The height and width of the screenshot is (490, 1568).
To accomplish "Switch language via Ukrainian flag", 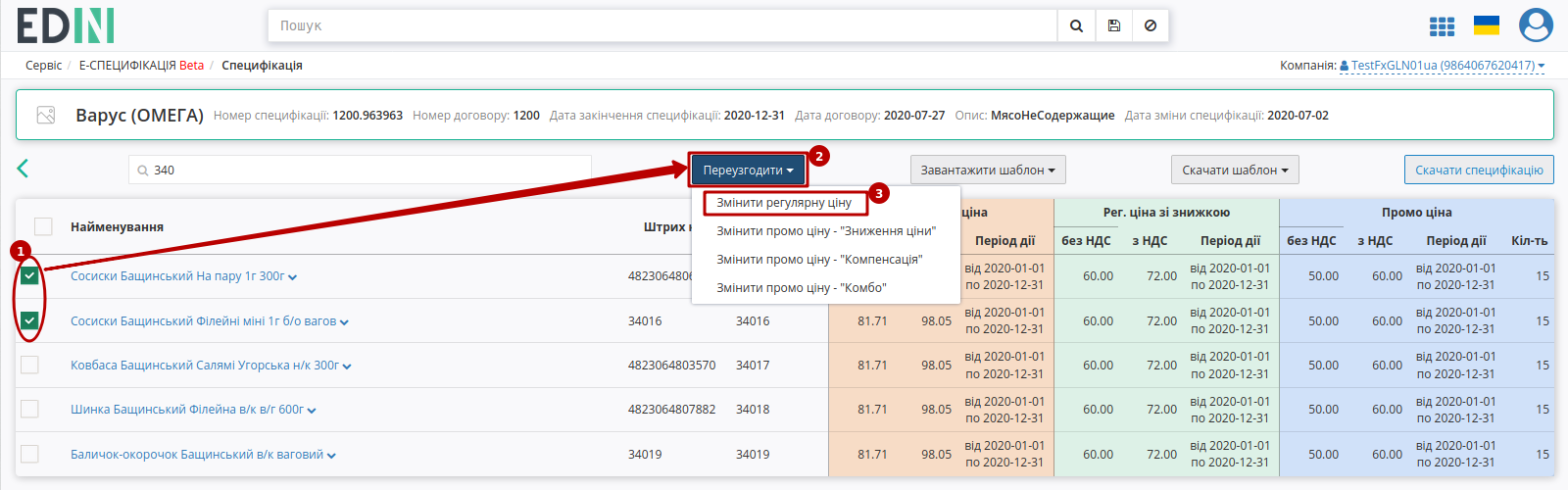I will (1487, 25).
